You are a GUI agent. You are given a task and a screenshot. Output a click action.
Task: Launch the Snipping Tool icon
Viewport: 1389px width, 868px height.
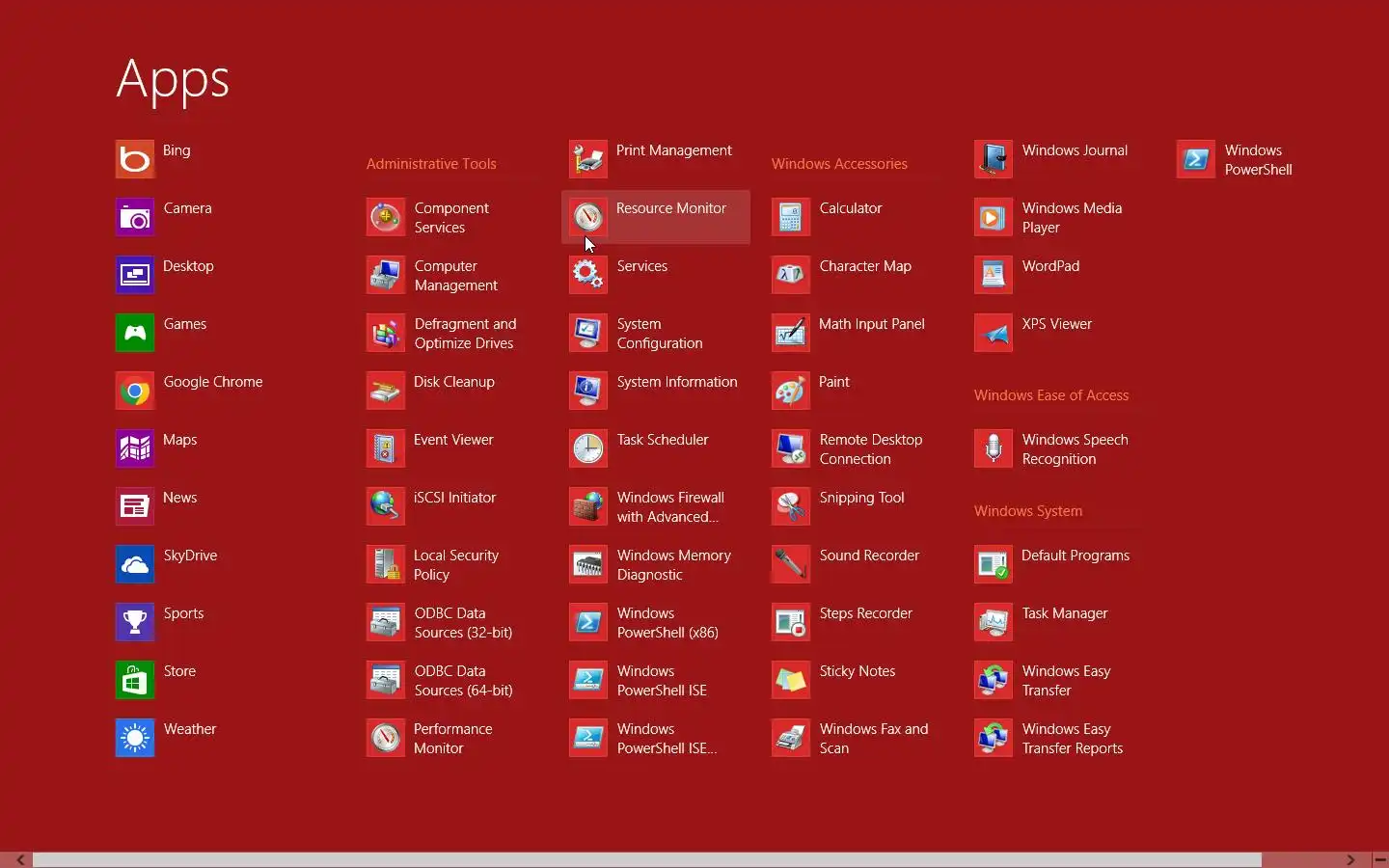pyautogui.click(x=791, y=506)
